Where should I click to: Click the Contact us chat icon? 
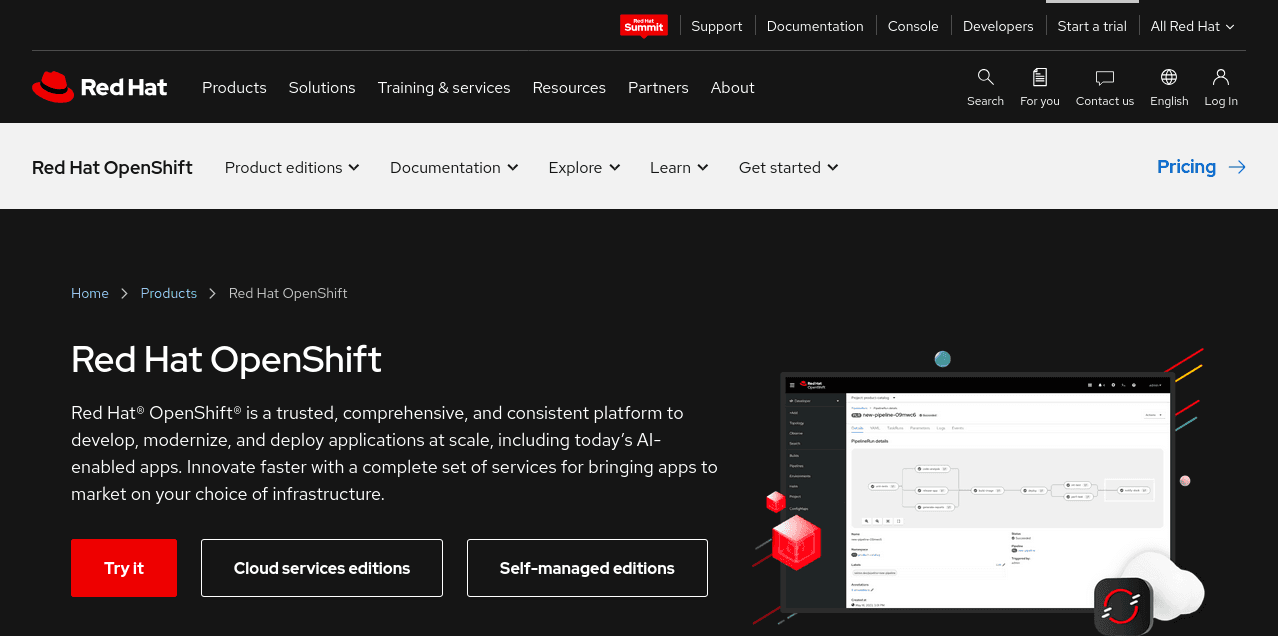tap(1105, 77)
